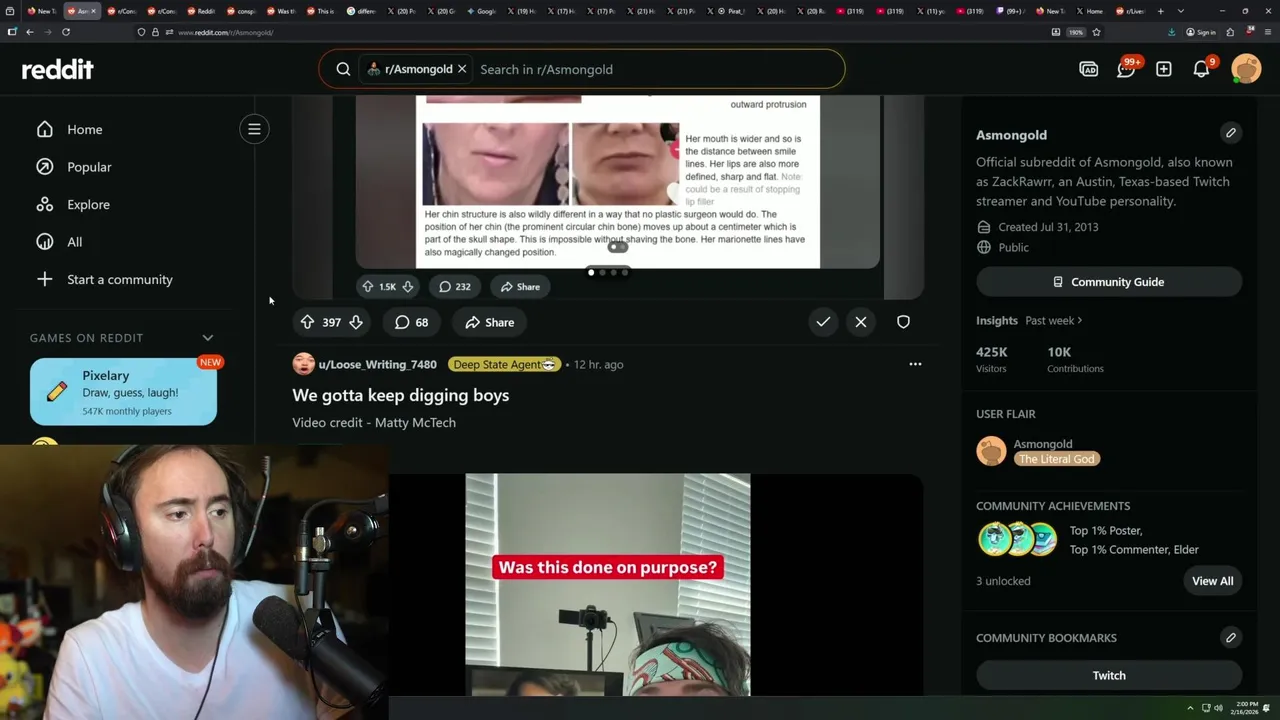Show hidden system tray icons

click(1190, 708)
